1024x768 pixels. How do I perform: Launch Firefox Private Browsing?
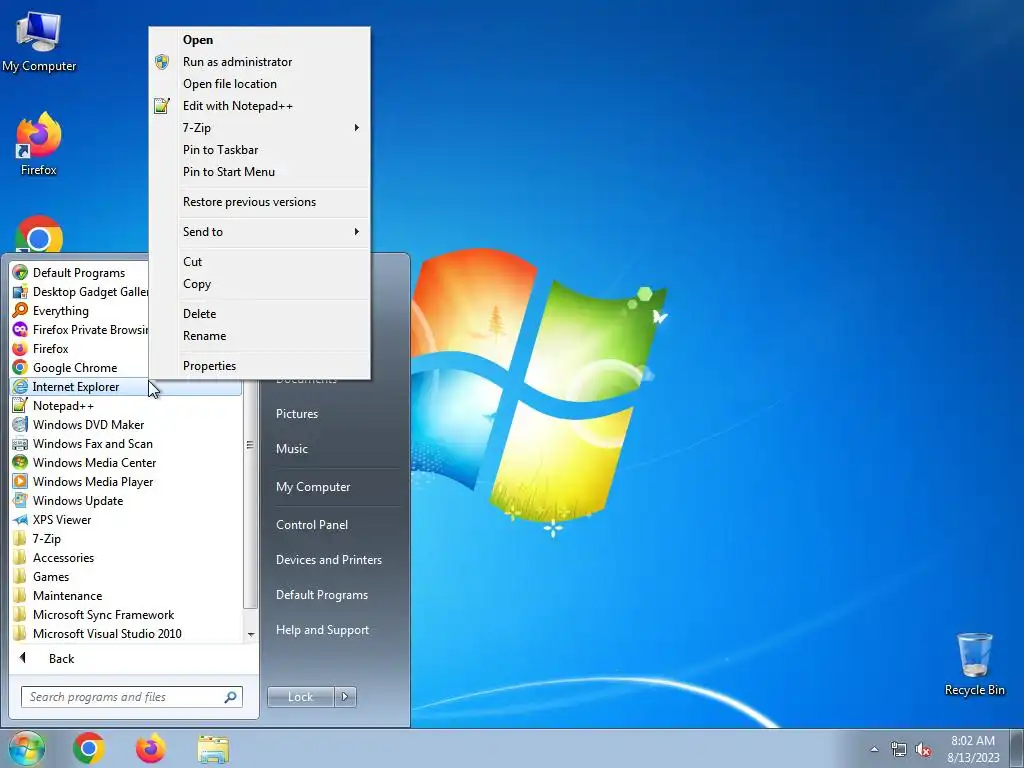coord(80,330)
